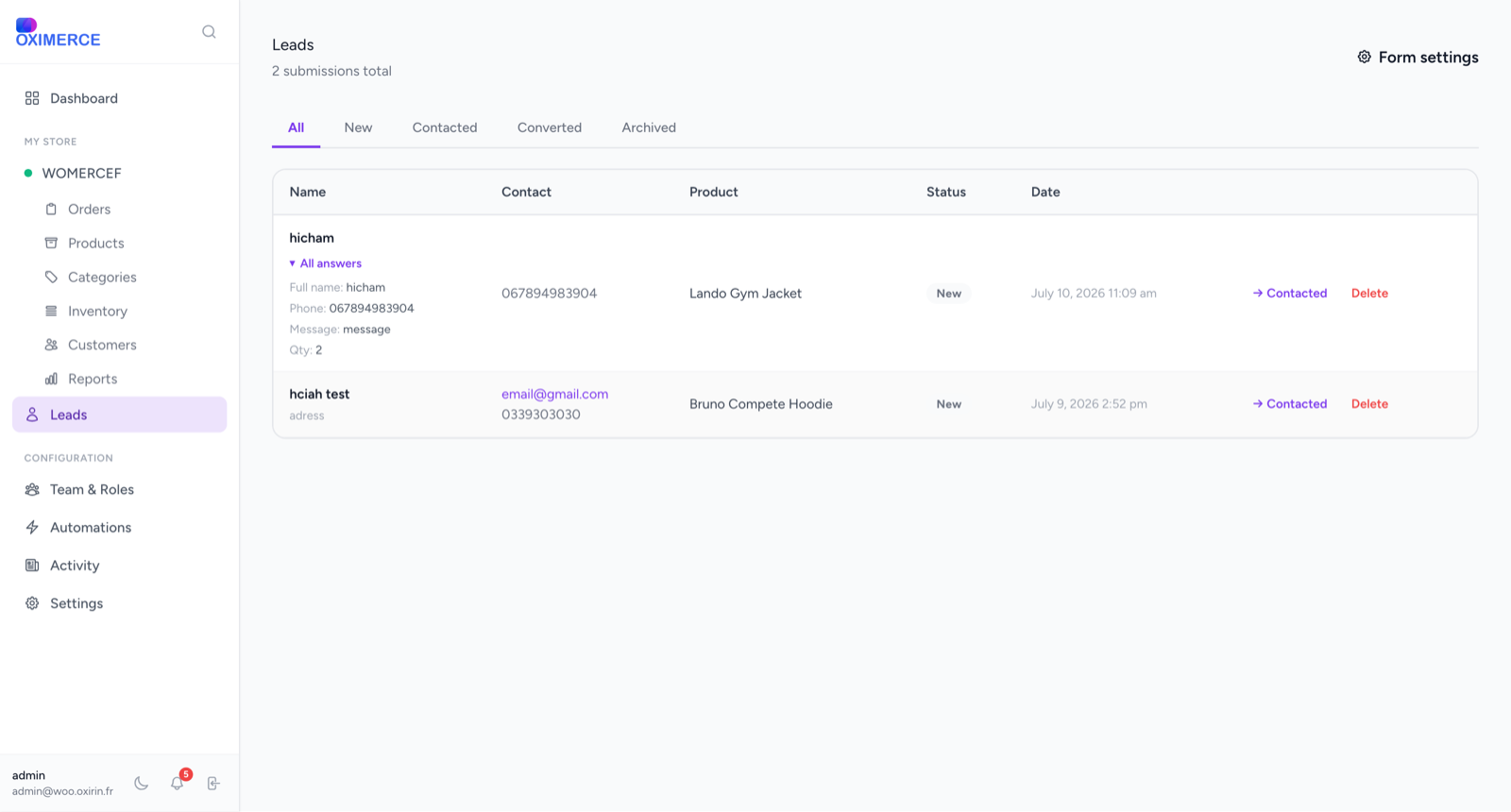Click the Date column header
Viewport: 1511px width, 812px height.
(1045, 192)
